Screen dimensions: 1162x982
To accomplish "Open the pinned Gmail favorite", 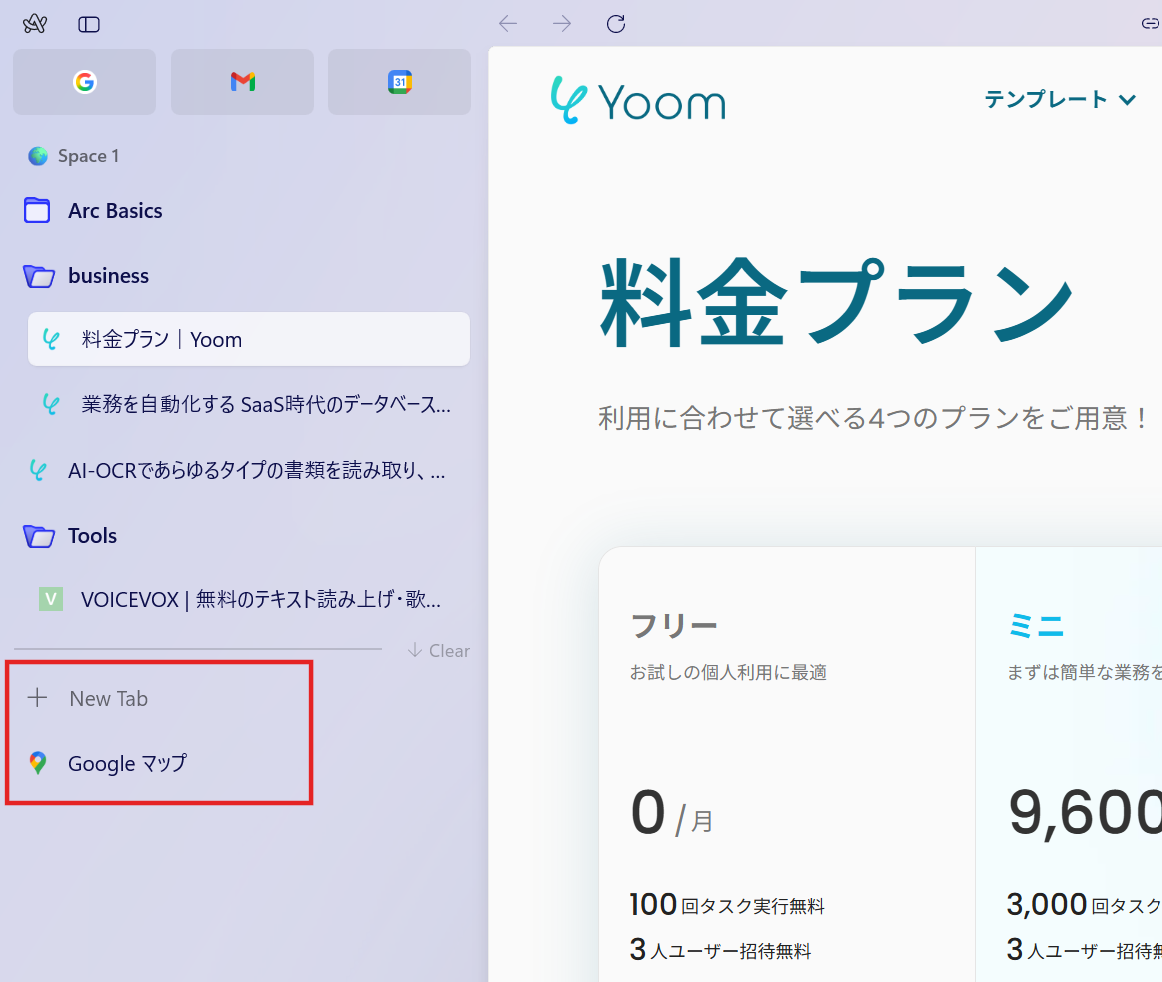I will point(242,82).
